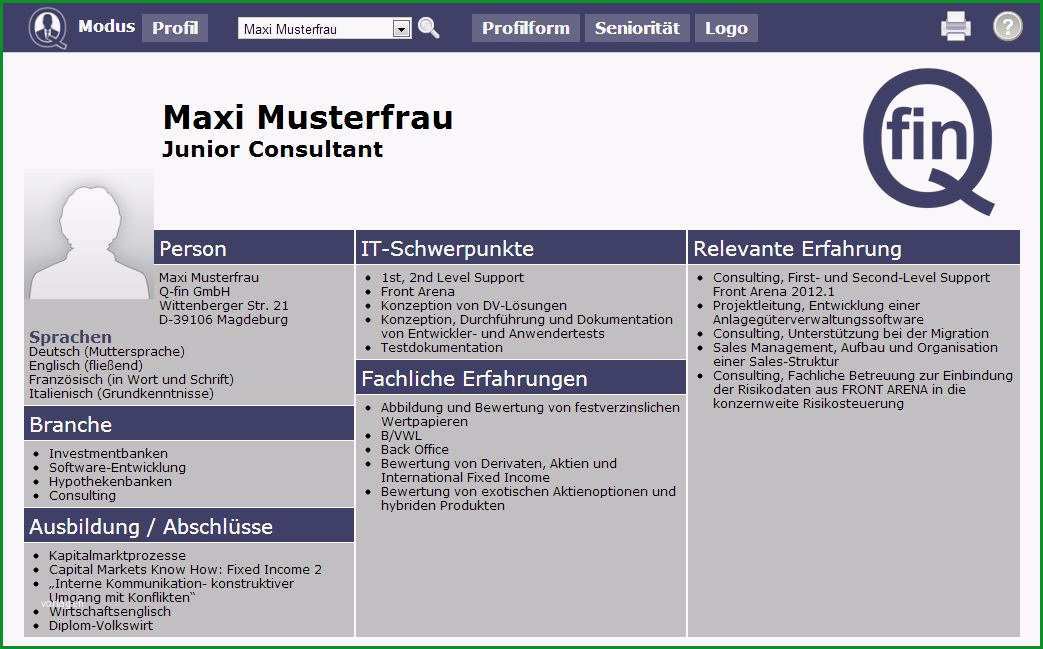Click Deutsch (Muttersprache) entry
Screen dimensions: 1043x649
[106, 351]
